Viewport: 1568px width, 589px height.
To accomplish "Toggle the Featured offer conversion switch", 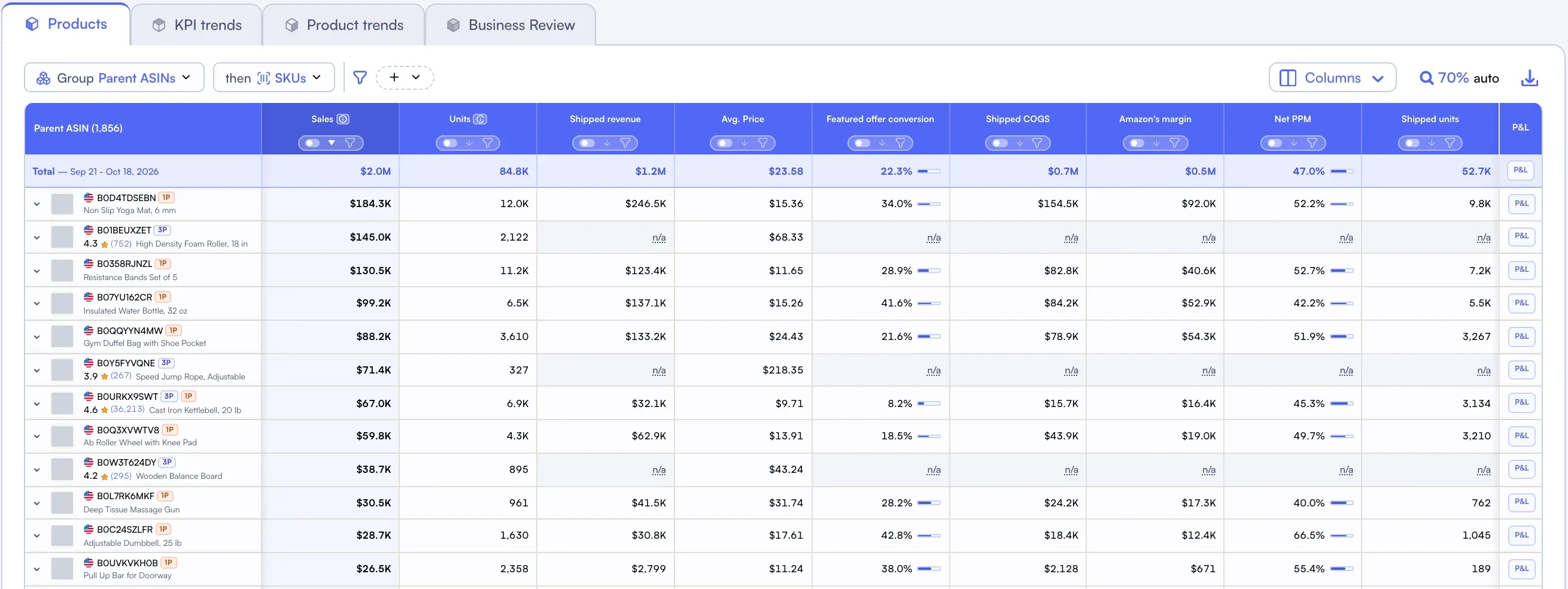I will point(862,143).
